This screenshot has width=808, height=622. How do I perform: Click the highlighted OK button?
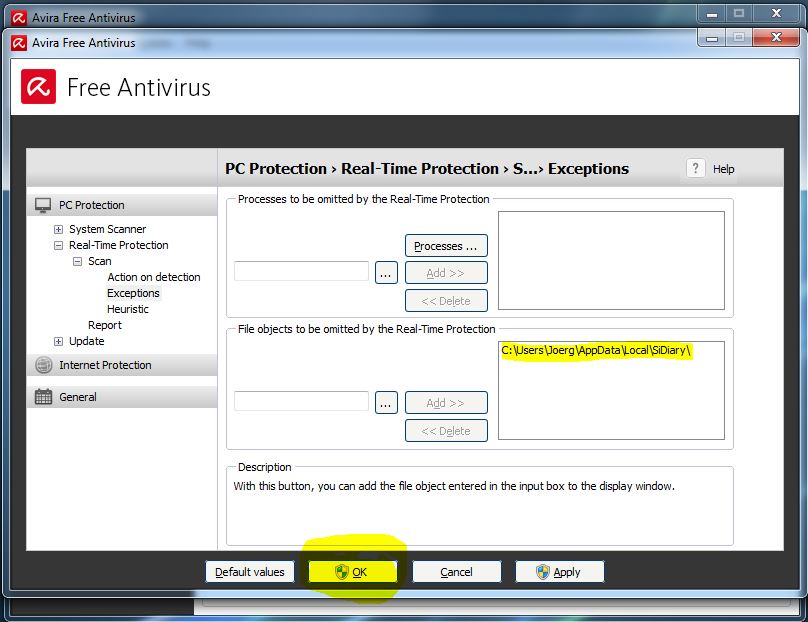click(353, 571)
